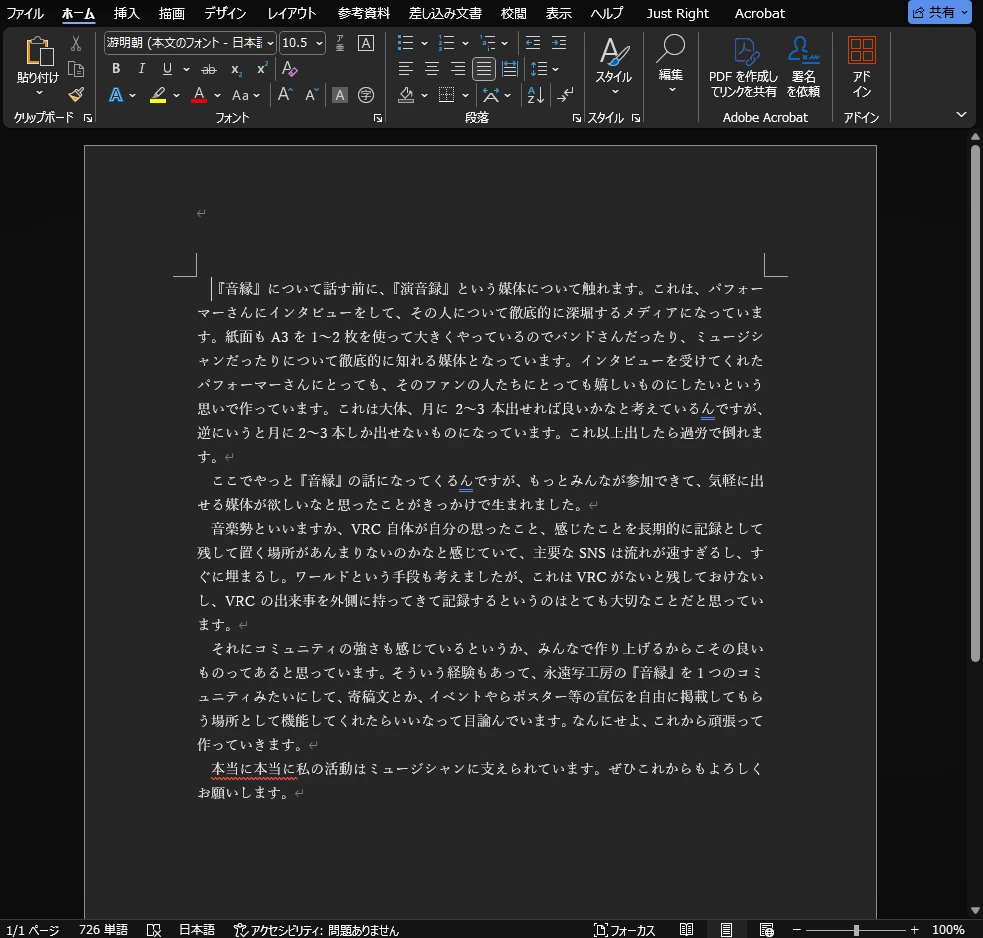
Task: Click the 共有 share button
Action: (x=940, y=13)
